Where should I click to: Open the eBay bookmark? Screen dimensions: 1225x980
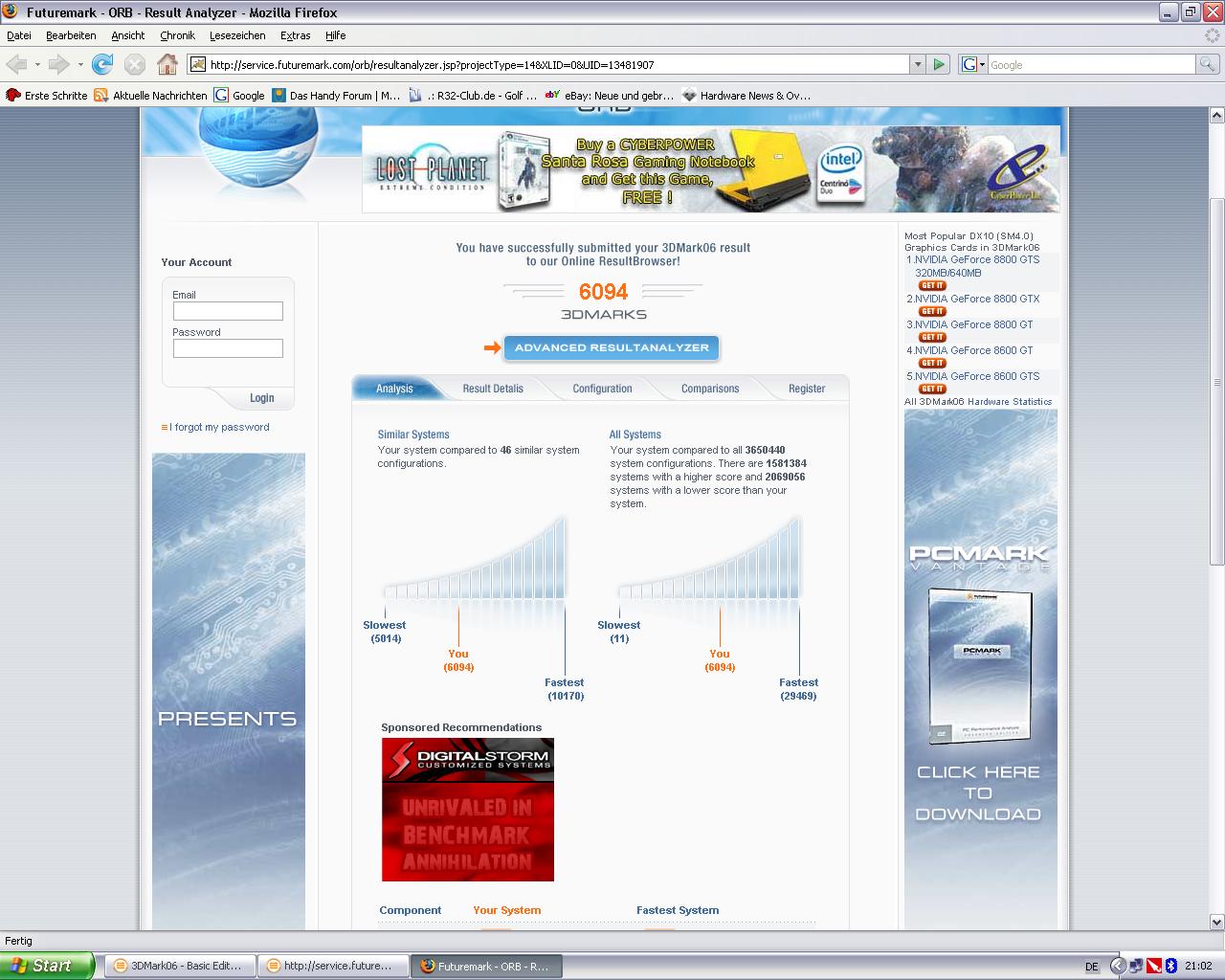pyautogui.click(x=610, y=96)
